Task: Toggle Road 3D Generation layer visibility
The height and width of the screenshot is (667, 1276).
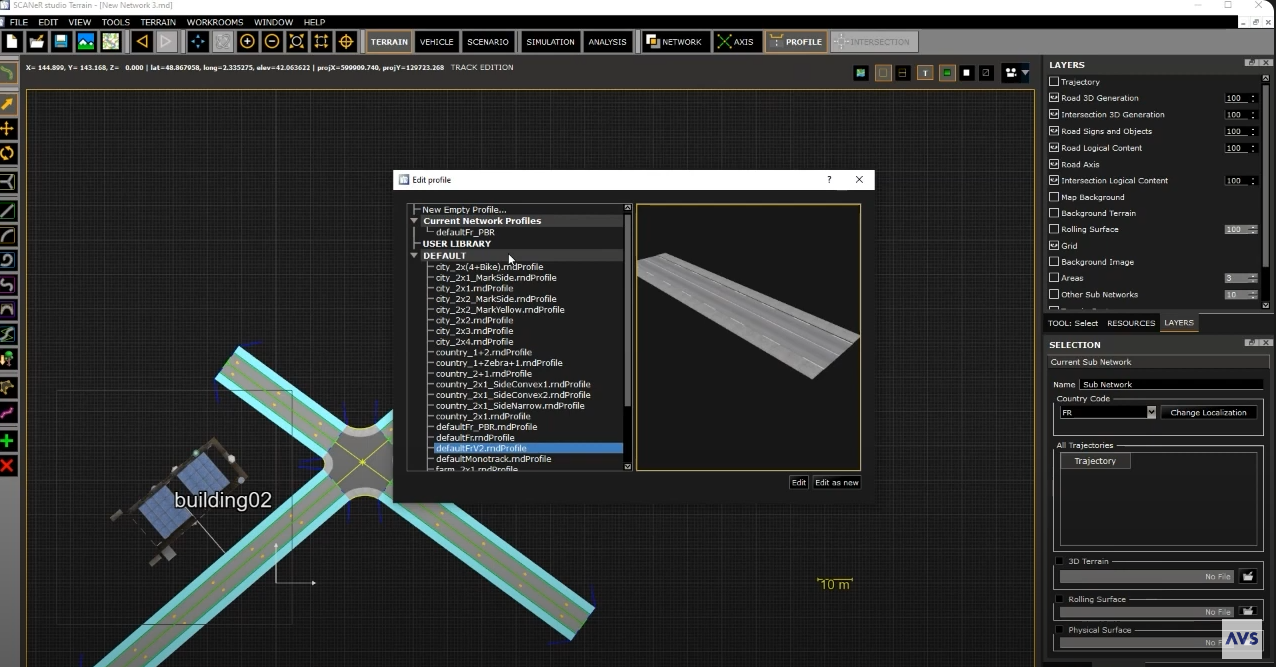Action: [1054, 98]
